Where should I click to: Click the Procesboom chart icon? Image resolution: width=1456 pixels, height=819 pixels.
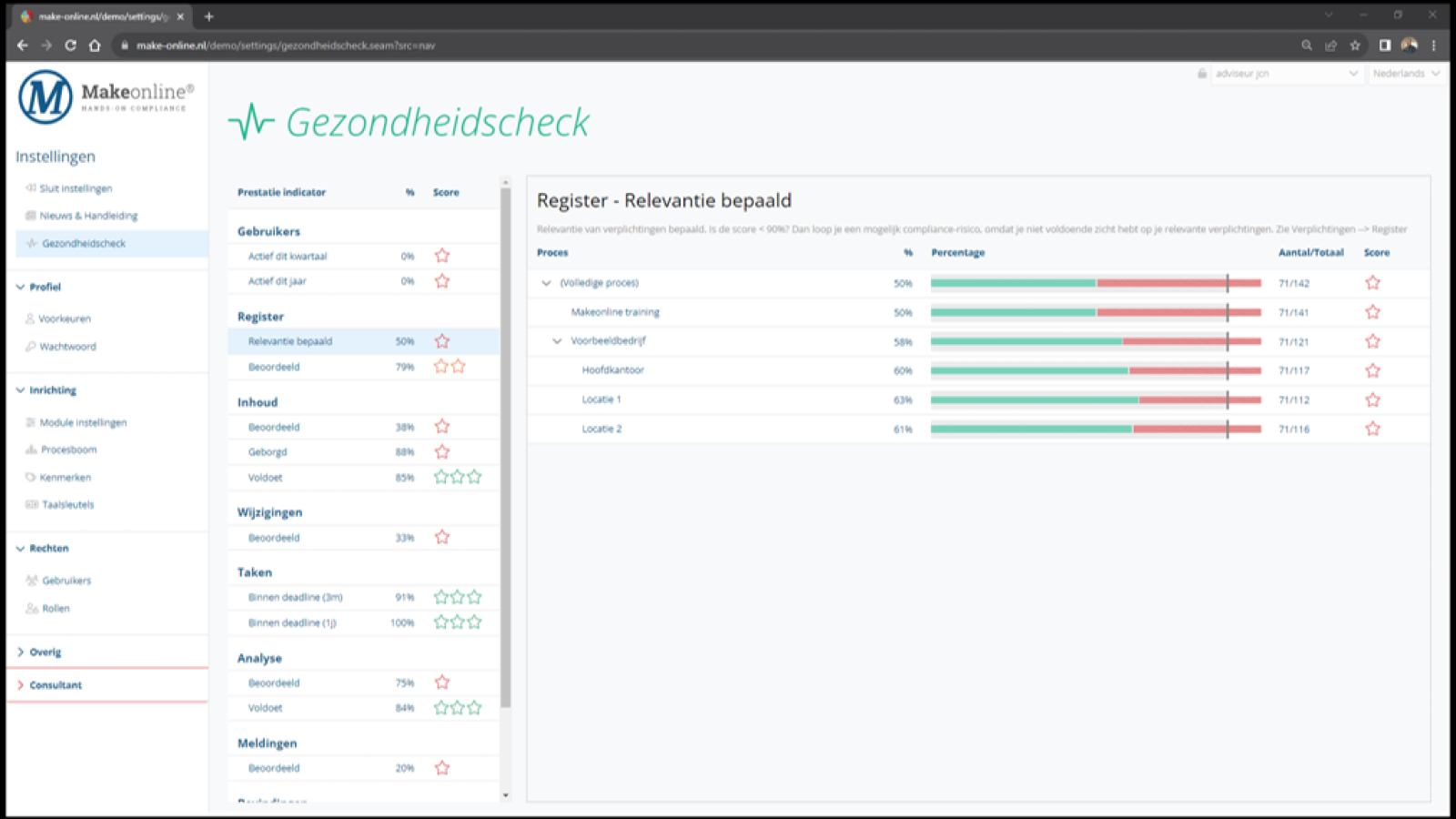(x=31, y=450)
